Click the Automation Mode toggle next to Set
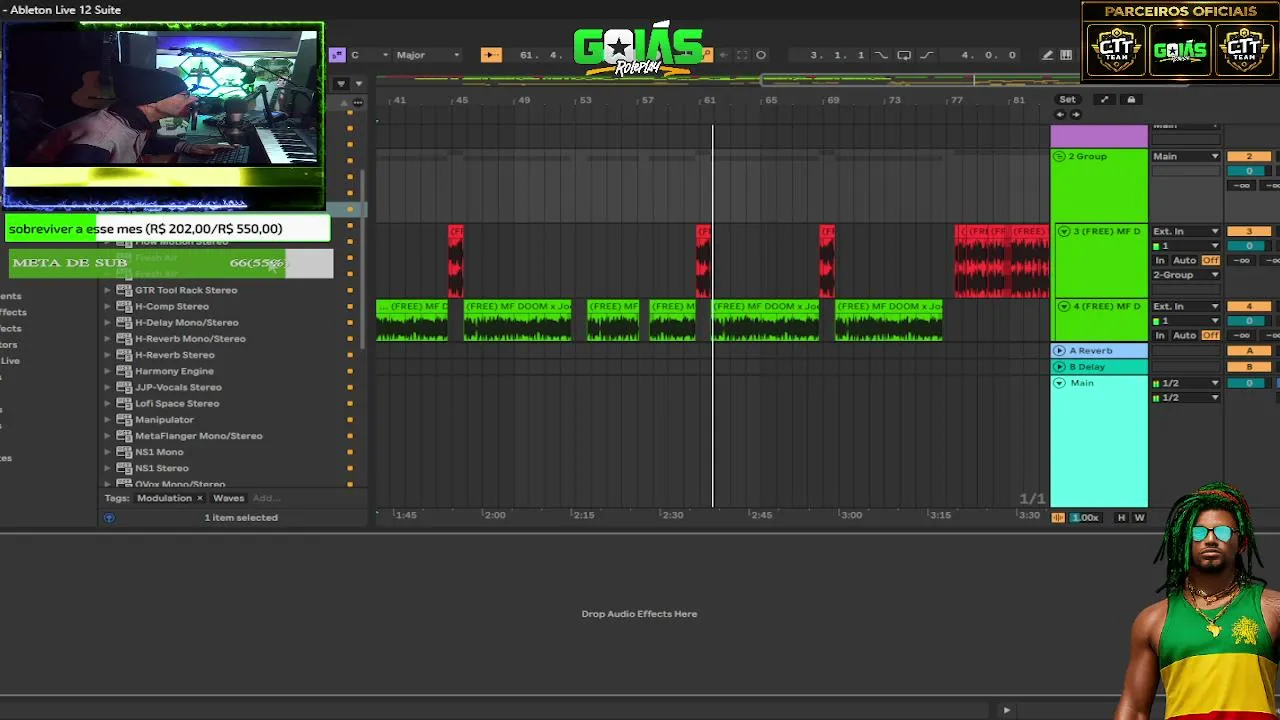This screenshot has height=720, width=1280. [x=1104, y=99]
